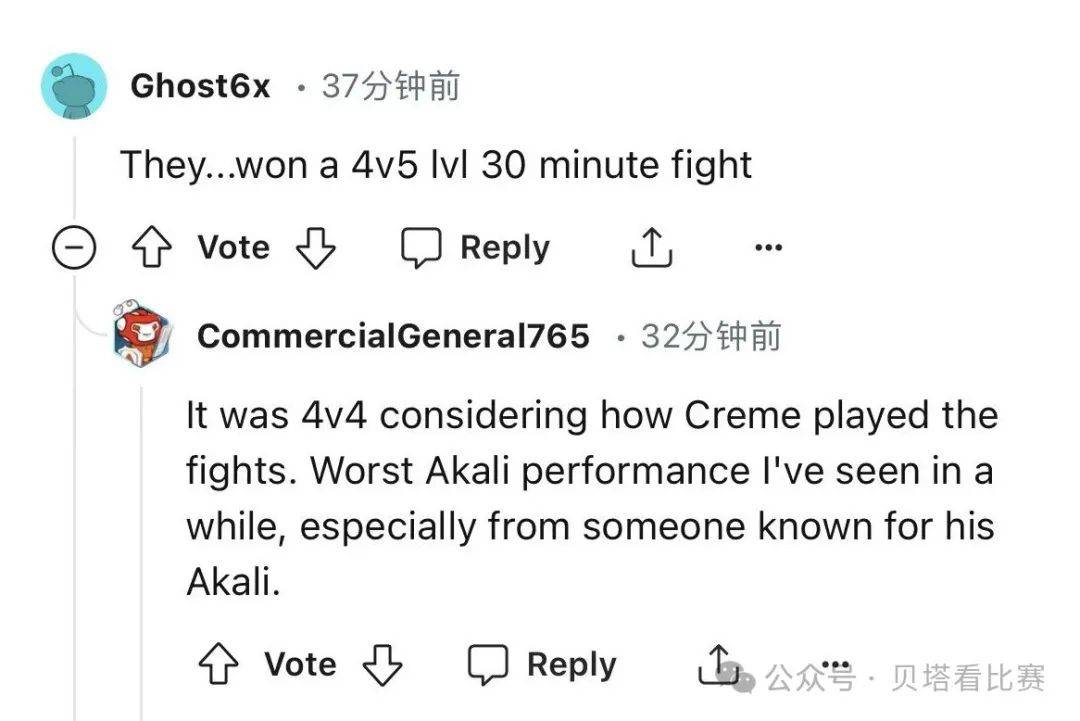Click the "4v5 lvl 30 minute fight" comment text
The image size is (1080, 721).
click(550, 165)
